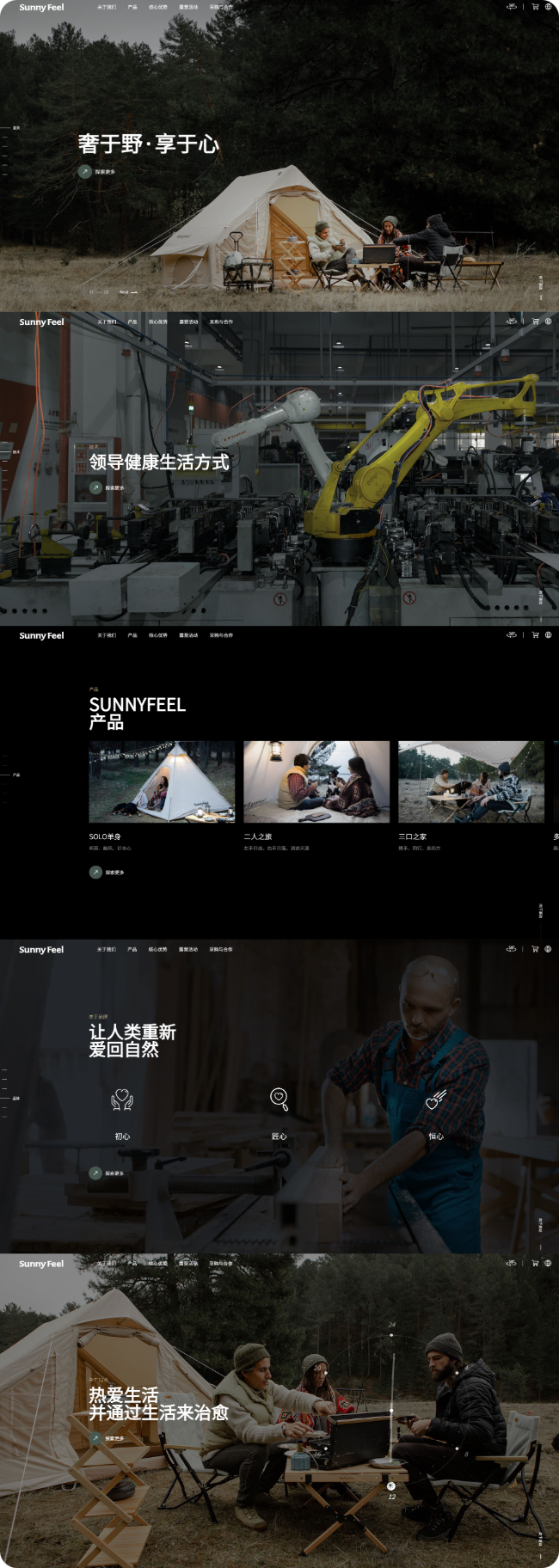This screenshot has width=559, height=1568.
Task: Open 核心优势 in the factory section navigation
Action: coord(158,322)
